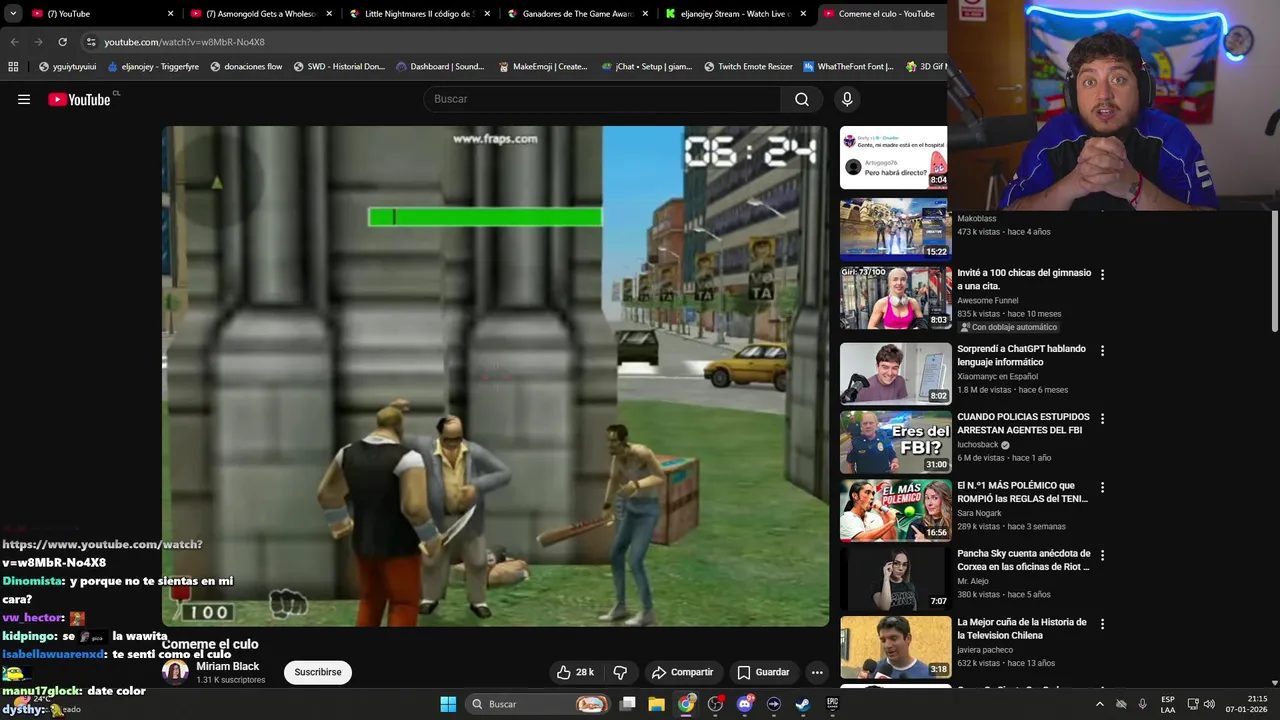
Task: Open the 'donaciones flow' bookmark
Action: [x=246, y=67]
